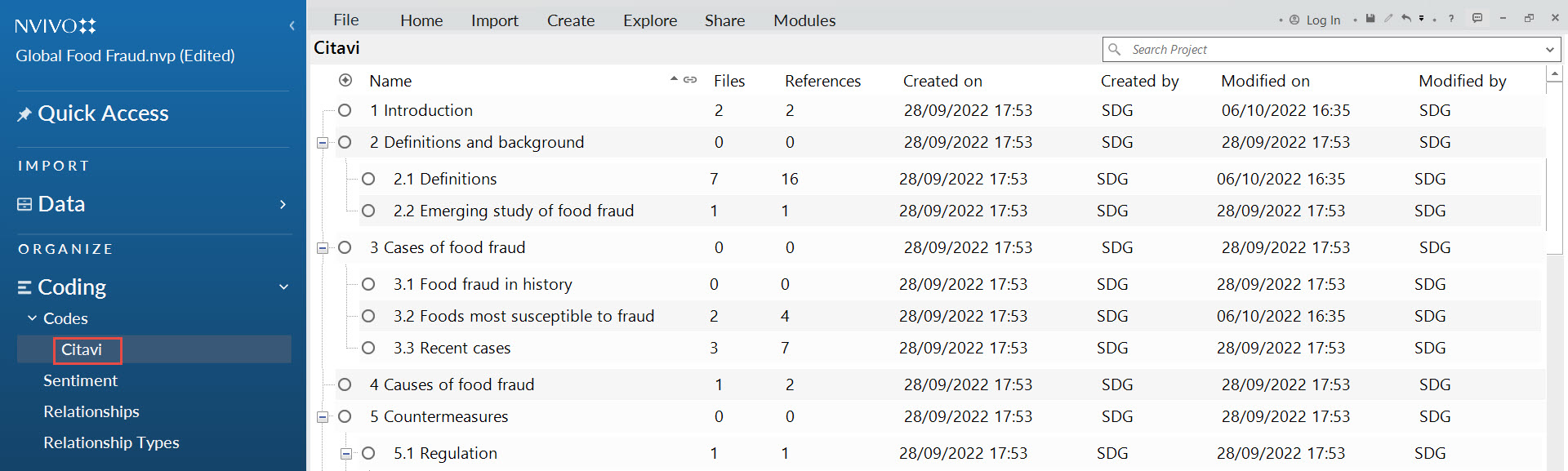Click the pin icon next to Quick Access
The height and width of the screenshot is (471, 1568).
coord(24,114)
